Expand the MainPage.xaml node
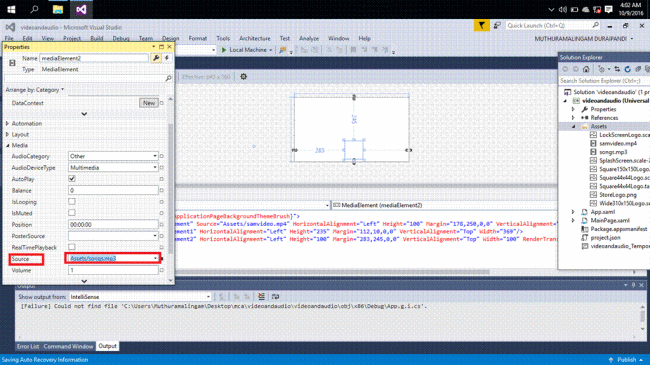 [573, 220]
